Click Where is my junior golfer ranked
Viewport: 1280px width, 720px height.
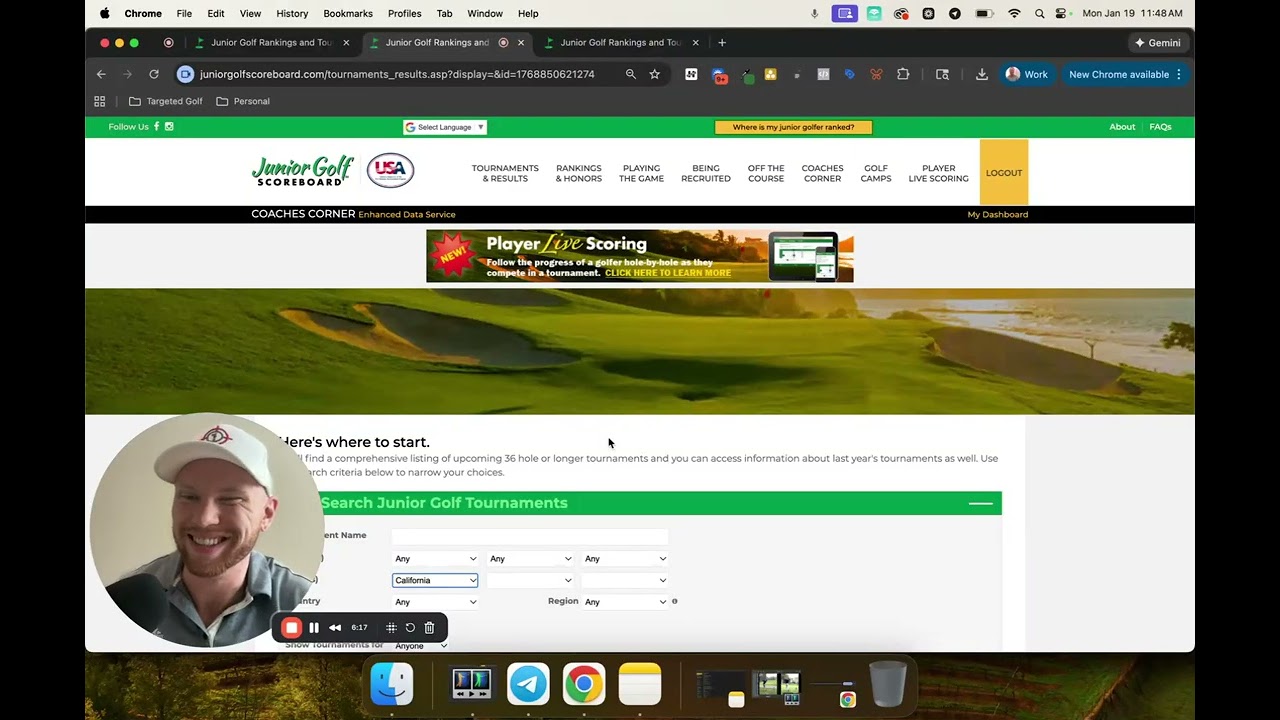(x=793, y=127)
